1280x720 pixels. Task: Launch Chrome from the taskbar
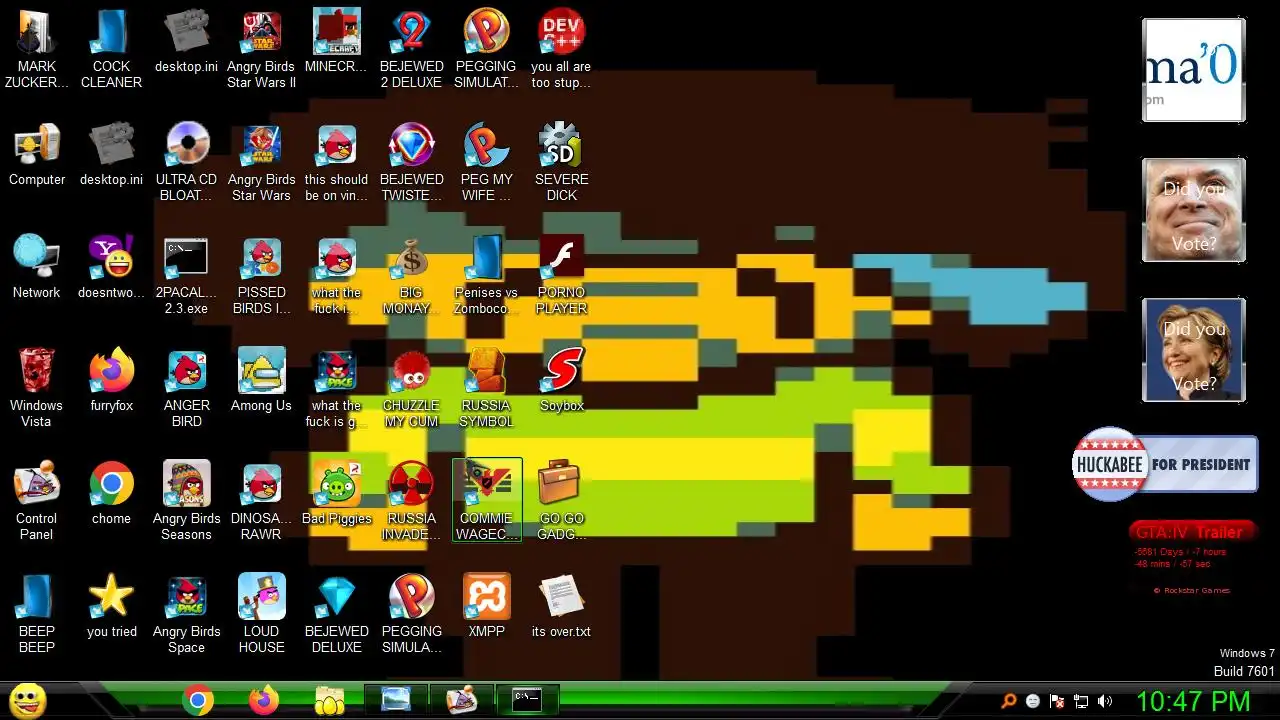click(x=198, y=701)
